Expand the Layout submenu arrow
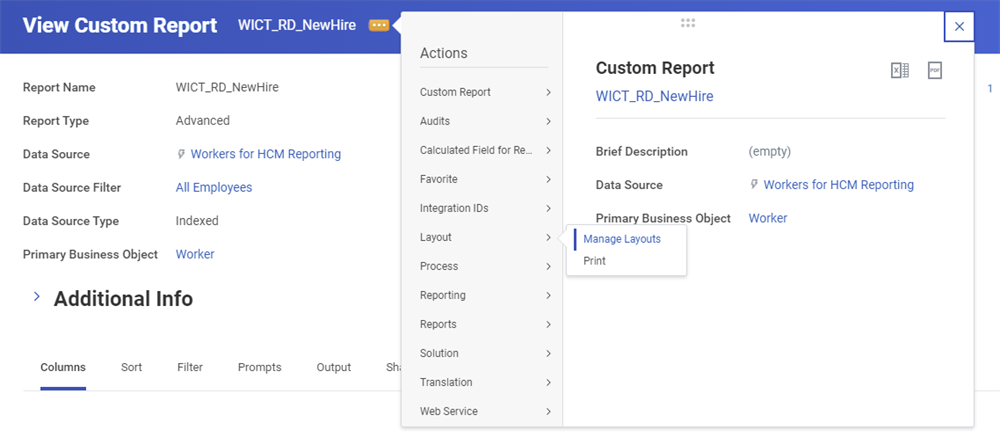This screenshot has height=437, width=1000. click(548, 237)
